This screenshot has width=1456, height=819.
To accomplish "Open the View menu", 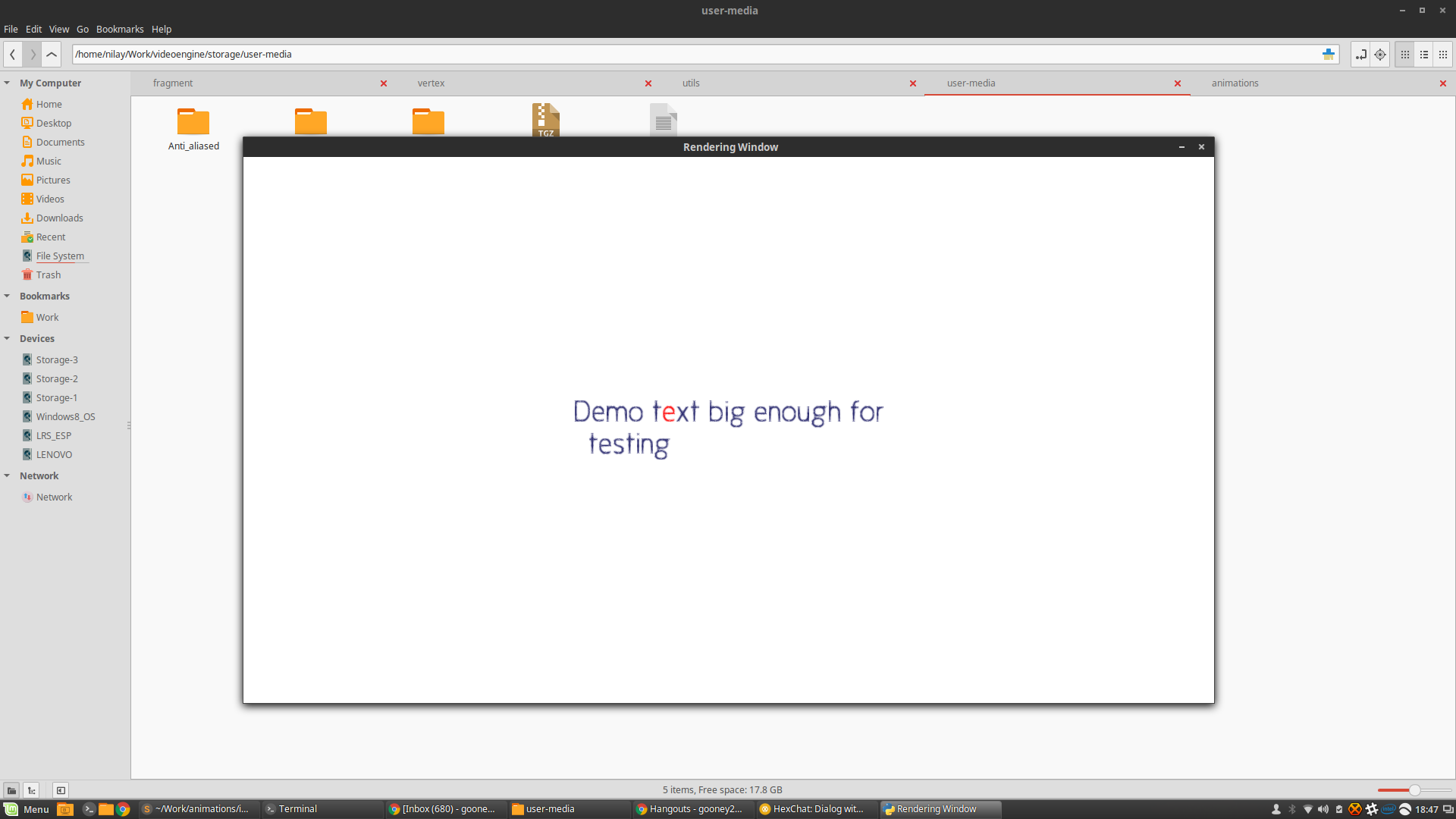I will pyautogui.click(x=59, y=29).
